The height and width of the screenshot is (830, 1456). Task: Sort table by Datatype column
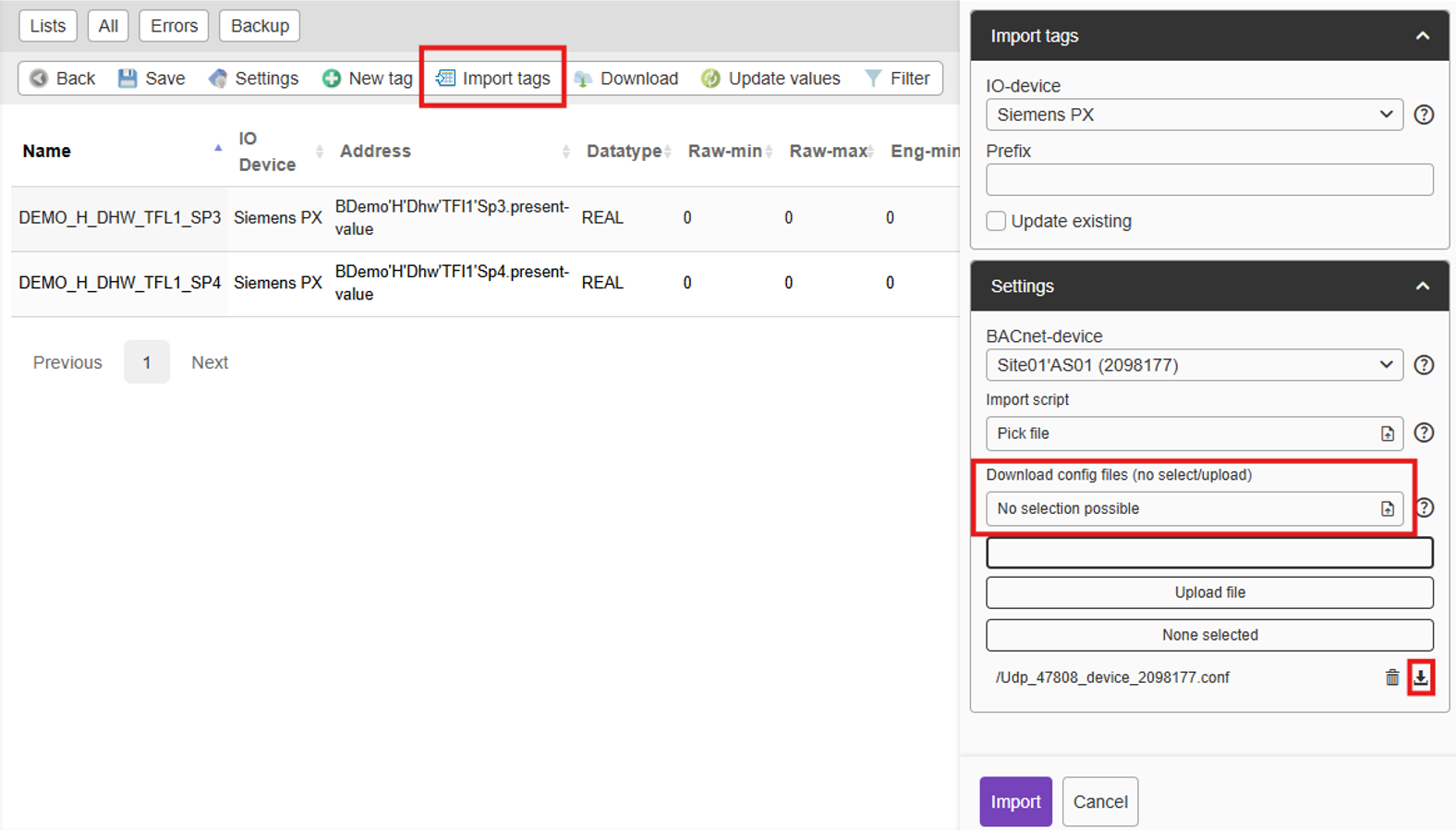627,151
